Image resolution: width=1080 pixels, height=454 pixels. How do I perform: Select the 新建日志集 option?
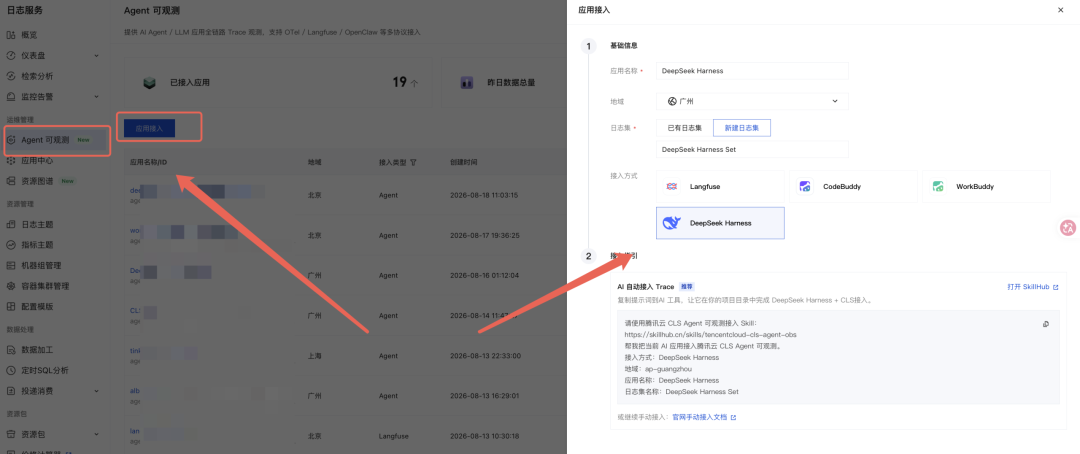click(742, 128)
